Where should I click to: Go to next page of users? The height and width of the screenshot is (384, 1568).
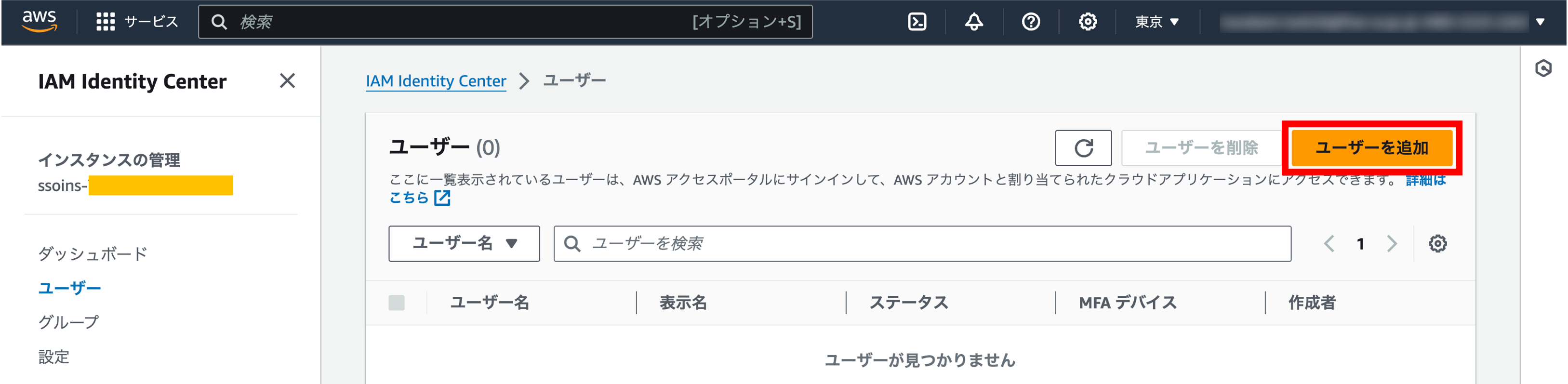[x=1392, y=244]
